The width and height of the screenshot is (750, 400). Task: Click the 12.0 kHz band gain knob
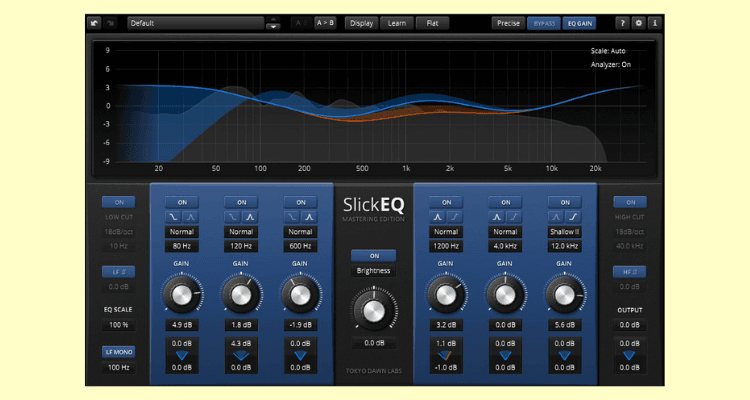(x=564, y=295)
